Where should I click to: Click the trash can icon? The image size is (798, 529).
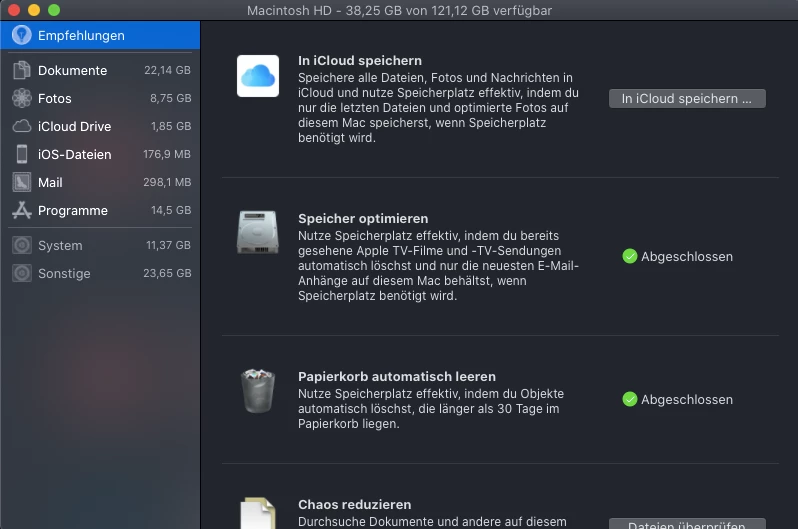[x=258, y=391]
